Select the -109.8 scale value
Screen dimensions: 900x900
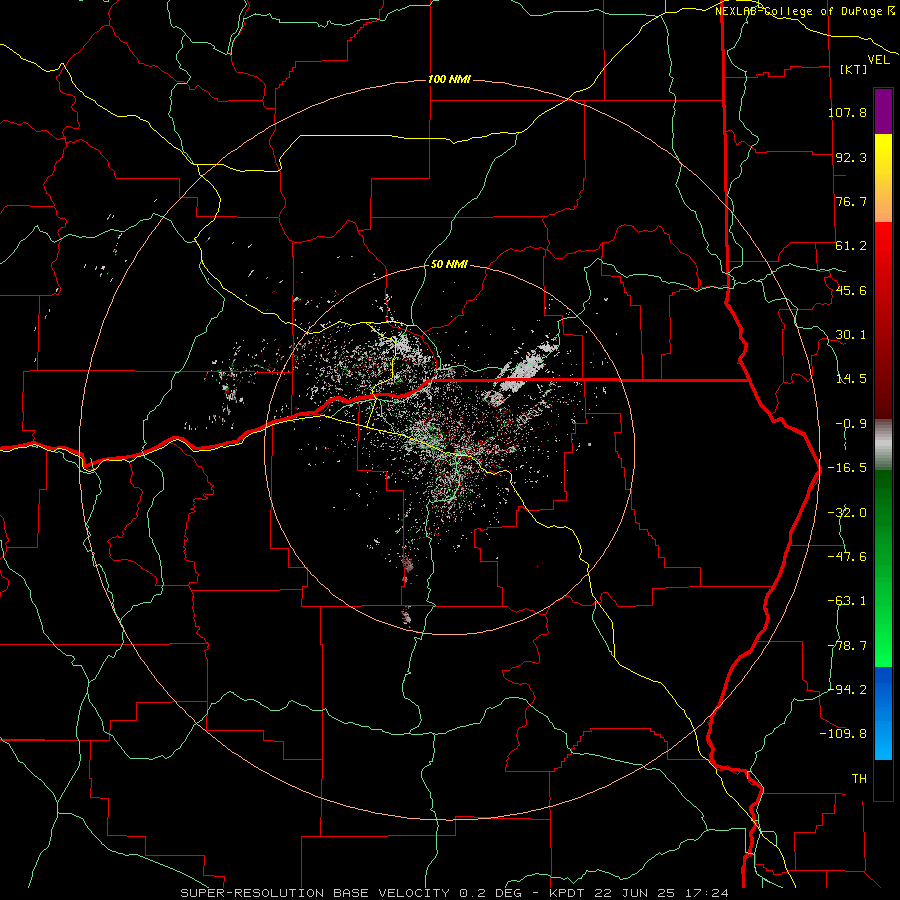point(843,734)
